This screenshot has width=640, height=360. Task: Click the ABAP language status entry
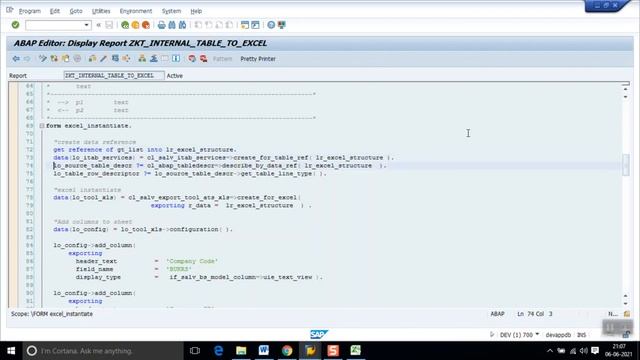click(x=497, y=314)
